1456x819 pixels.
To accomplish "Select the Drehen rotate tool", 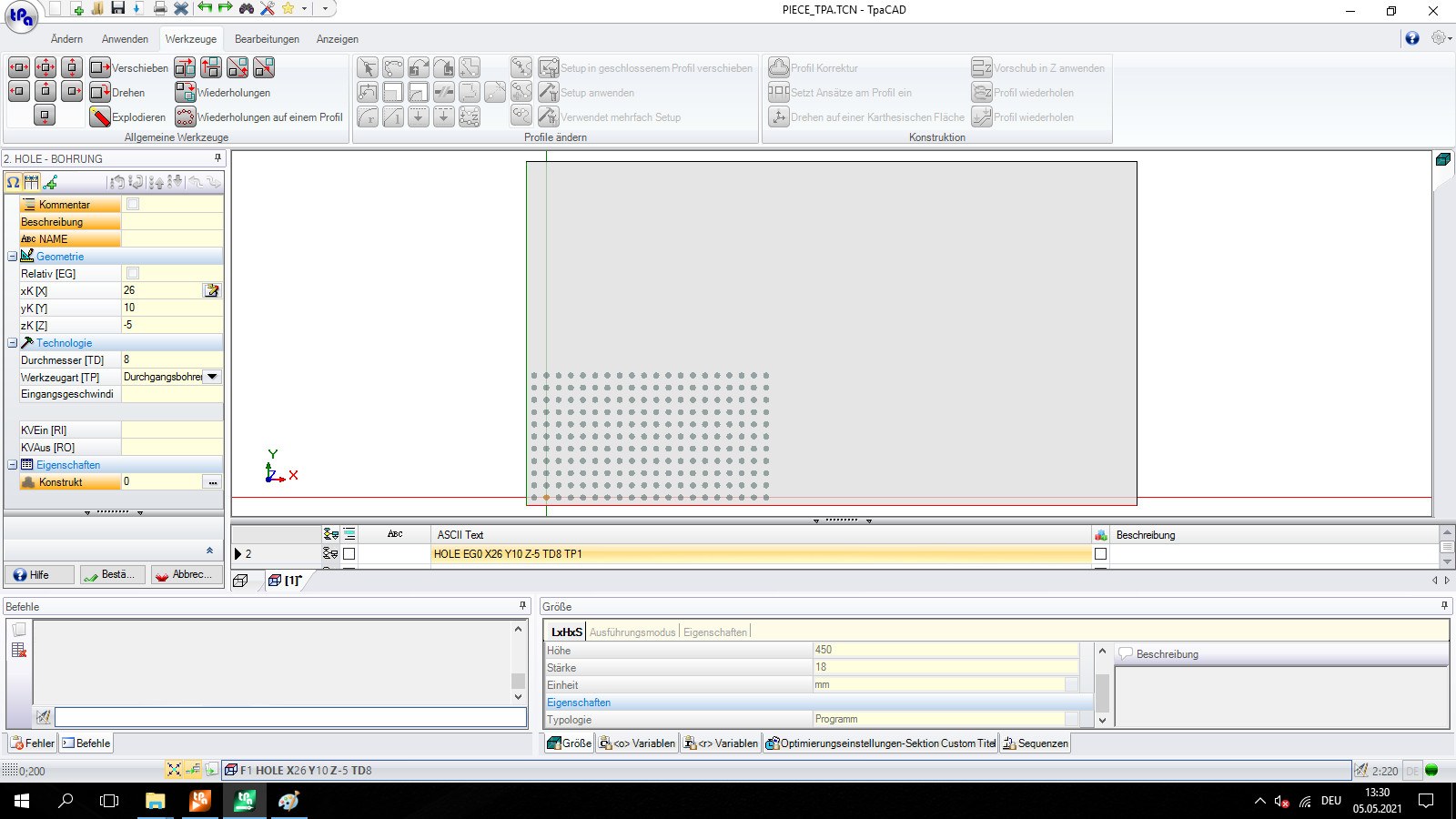I will tap(100, 92).
